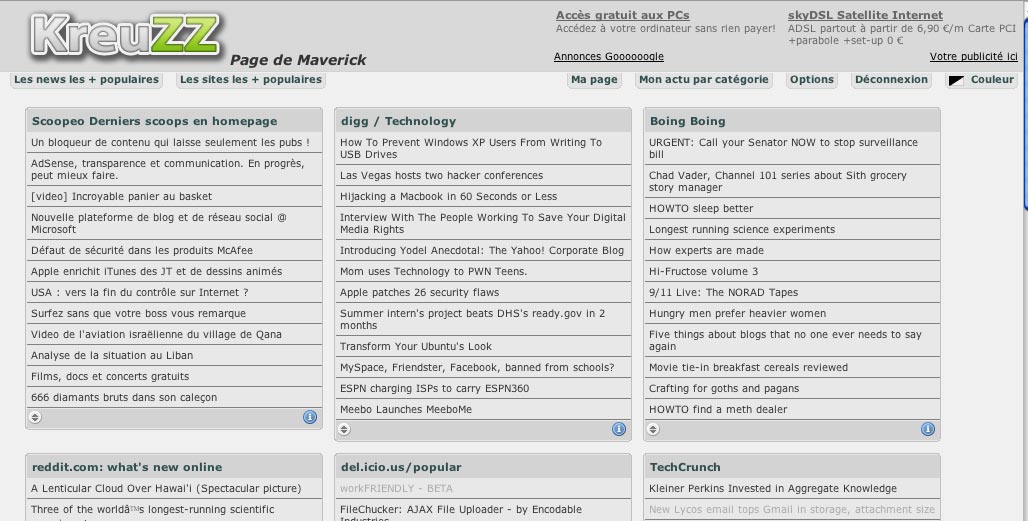This screenshot has width=1028, height=521.
Task: Open Les news les + populaires
Action: [x=87, y=79]
